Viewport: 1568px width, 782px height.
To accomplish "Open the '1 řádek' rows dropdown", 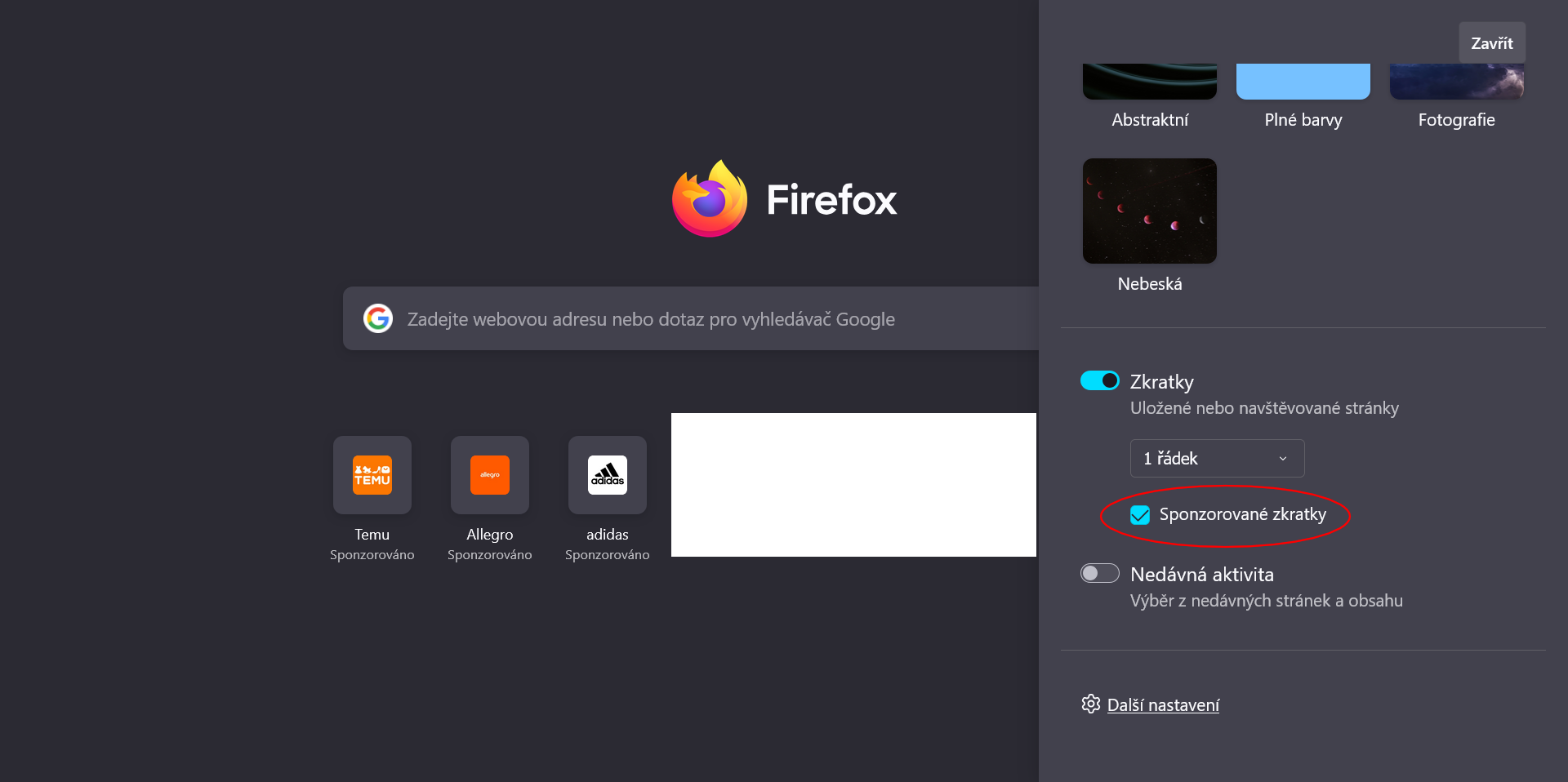I will click(1218, 458).
